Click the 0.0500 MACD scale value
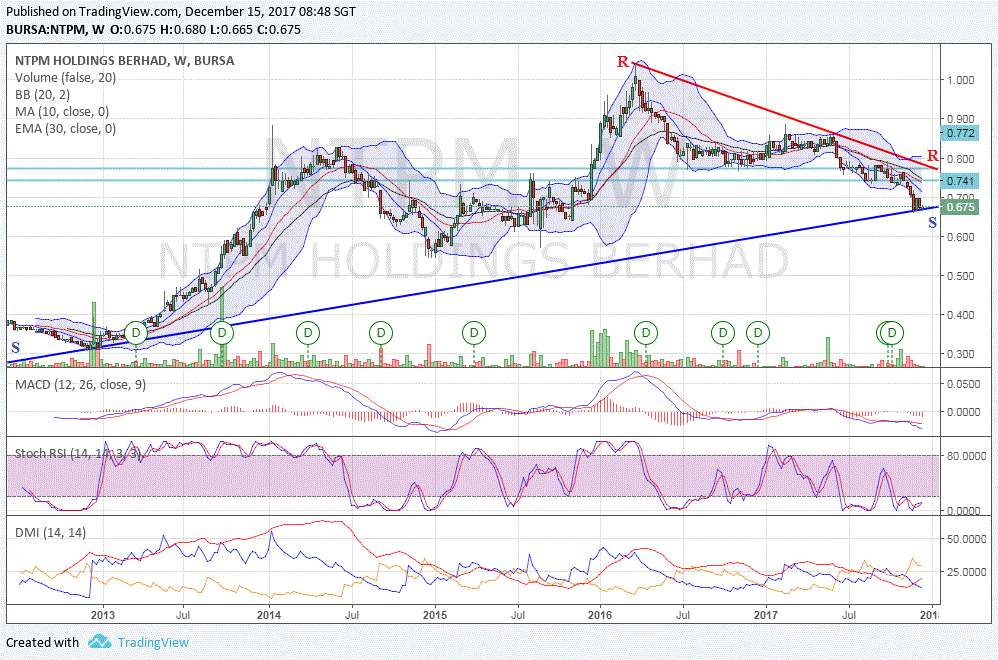The width and height of the screenshot is (998, 660). [964, 384]
